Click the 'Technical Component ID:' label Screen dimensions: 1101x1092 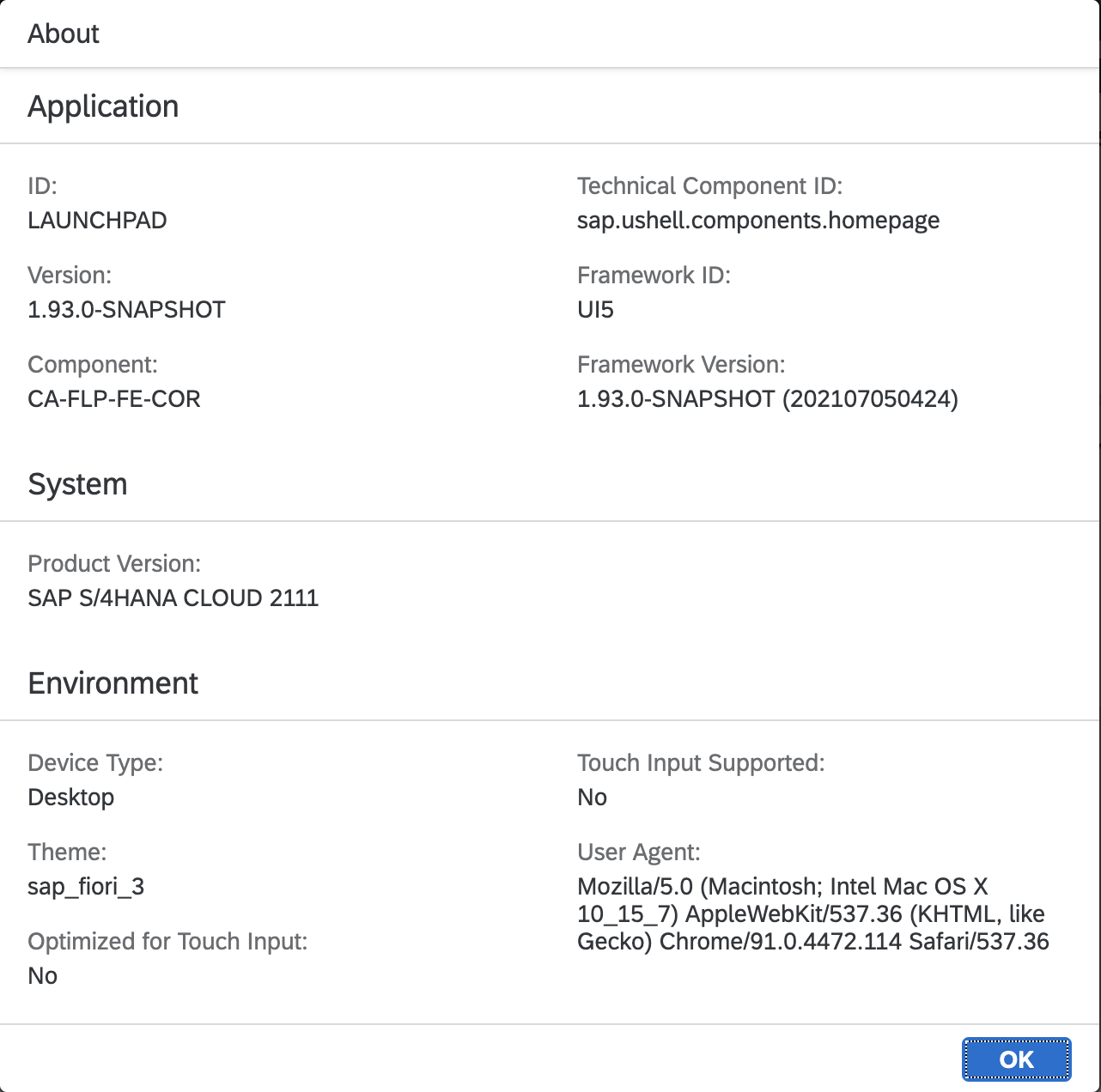pyautogui.click(x=710, y=186)
